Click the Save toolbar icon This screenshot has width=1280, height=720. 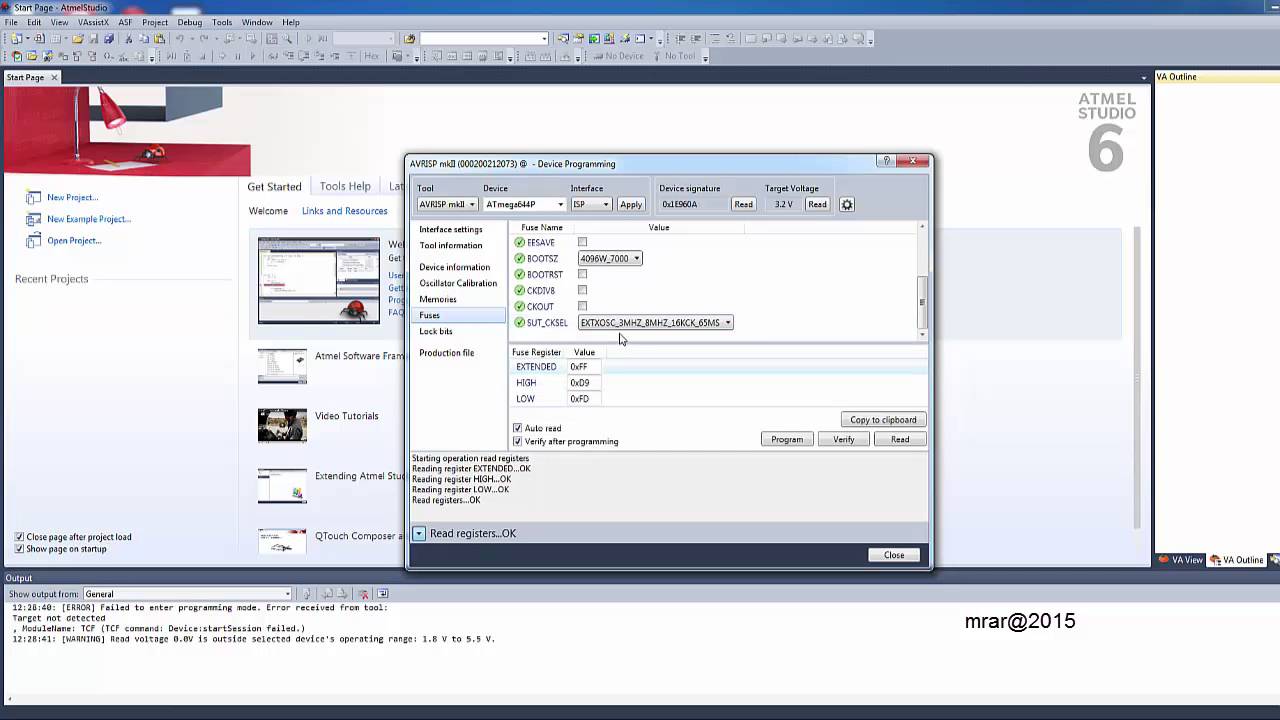pos(94,39)
